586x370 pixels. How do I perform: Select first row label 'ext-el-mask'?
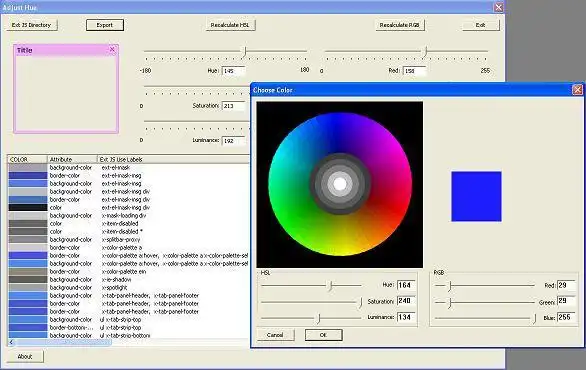pyautogui.click(x=116, y=168)
